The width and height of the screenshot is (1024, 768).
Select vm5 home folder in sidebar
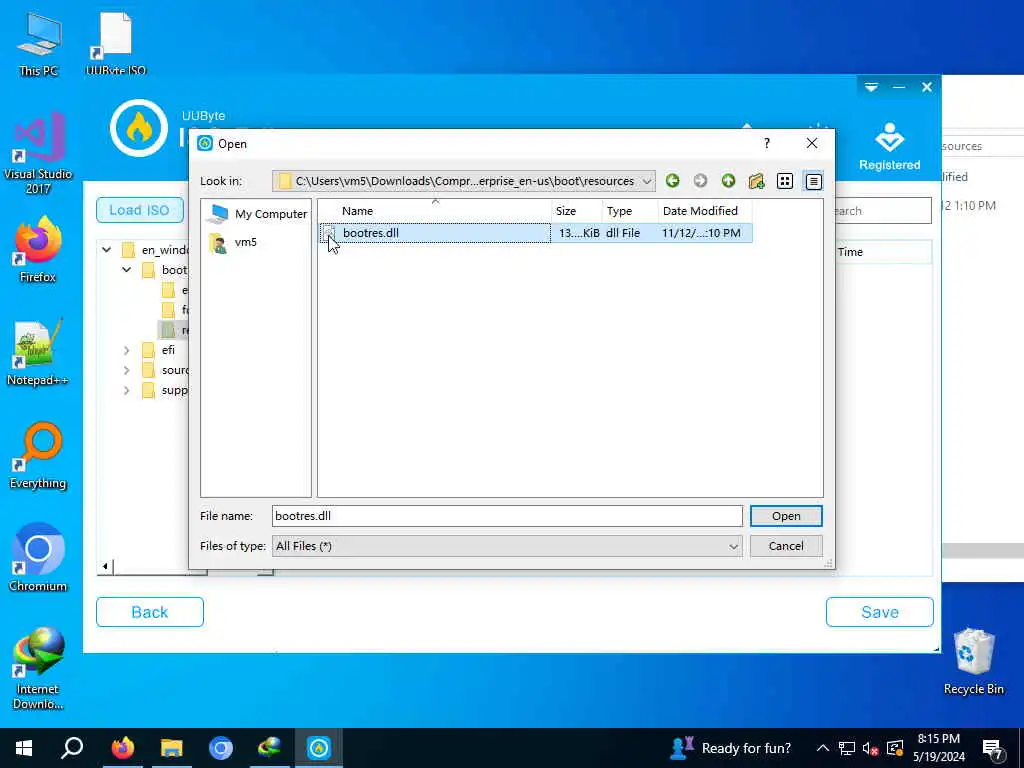pos(234,242)
